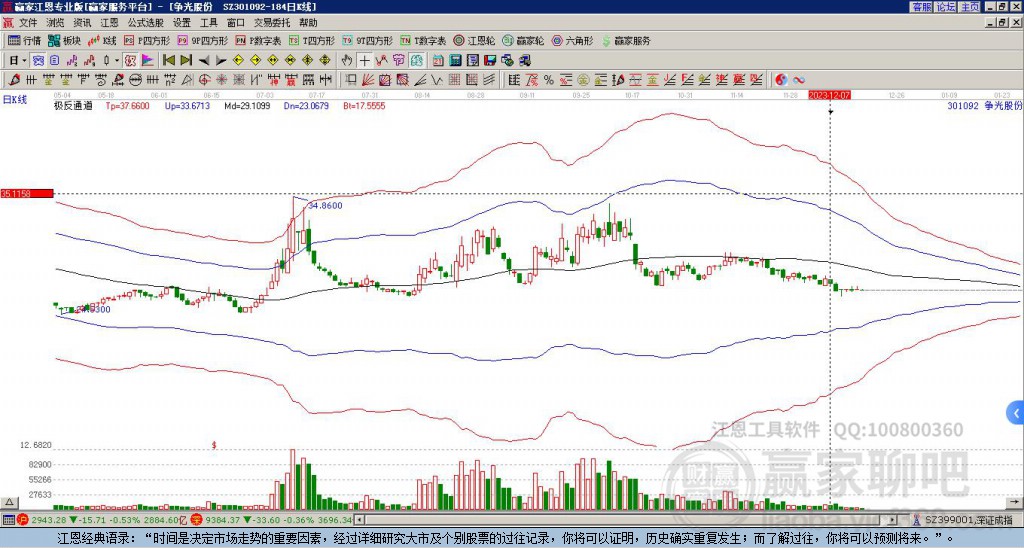This screenshot has width=1024, height=548.
Task: Open the 赢家轮 tool
Action: tap(523, 40)
